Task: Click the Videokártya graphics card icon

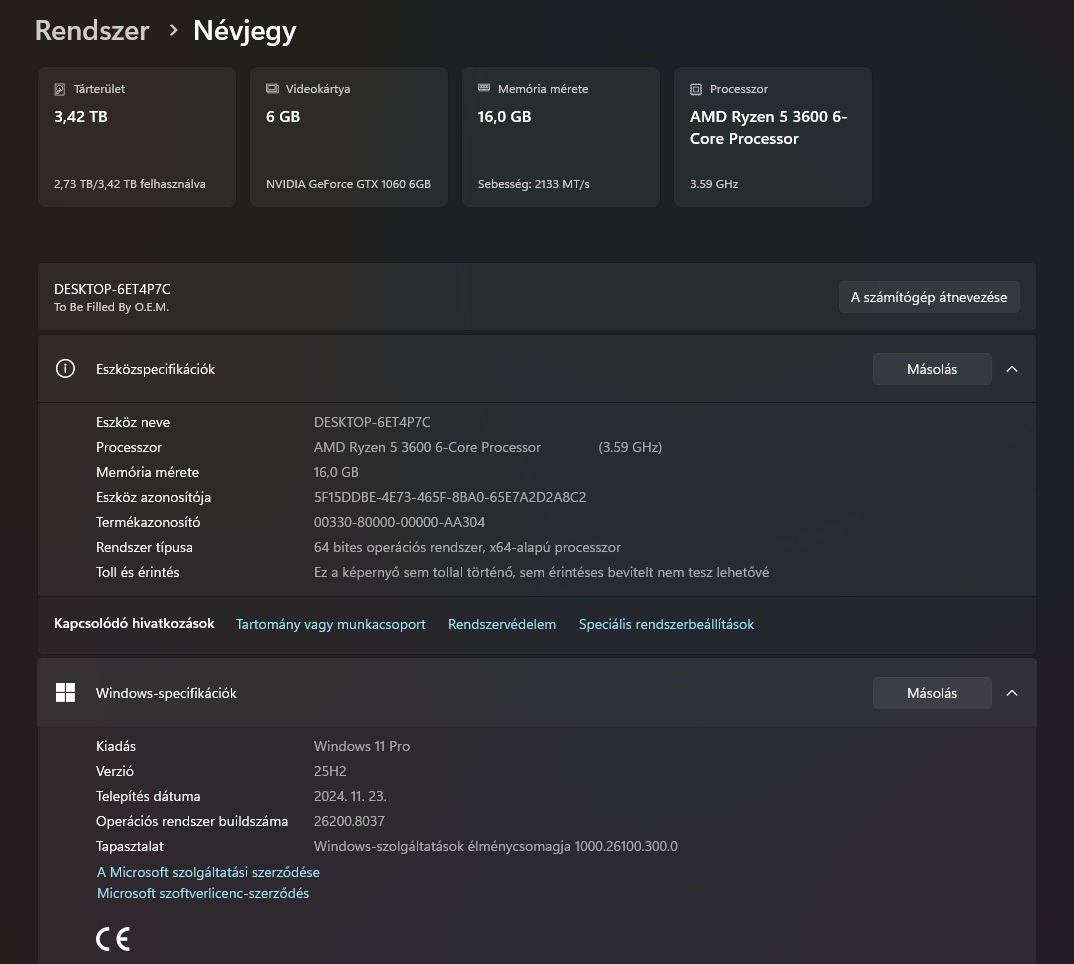Action: [x=272, y=88]
